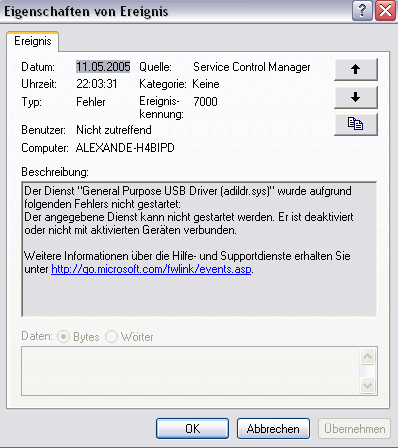The image size is (398, 448).
Task: Cancel with the Abbrechen button
Action: (x=273, y=429)
